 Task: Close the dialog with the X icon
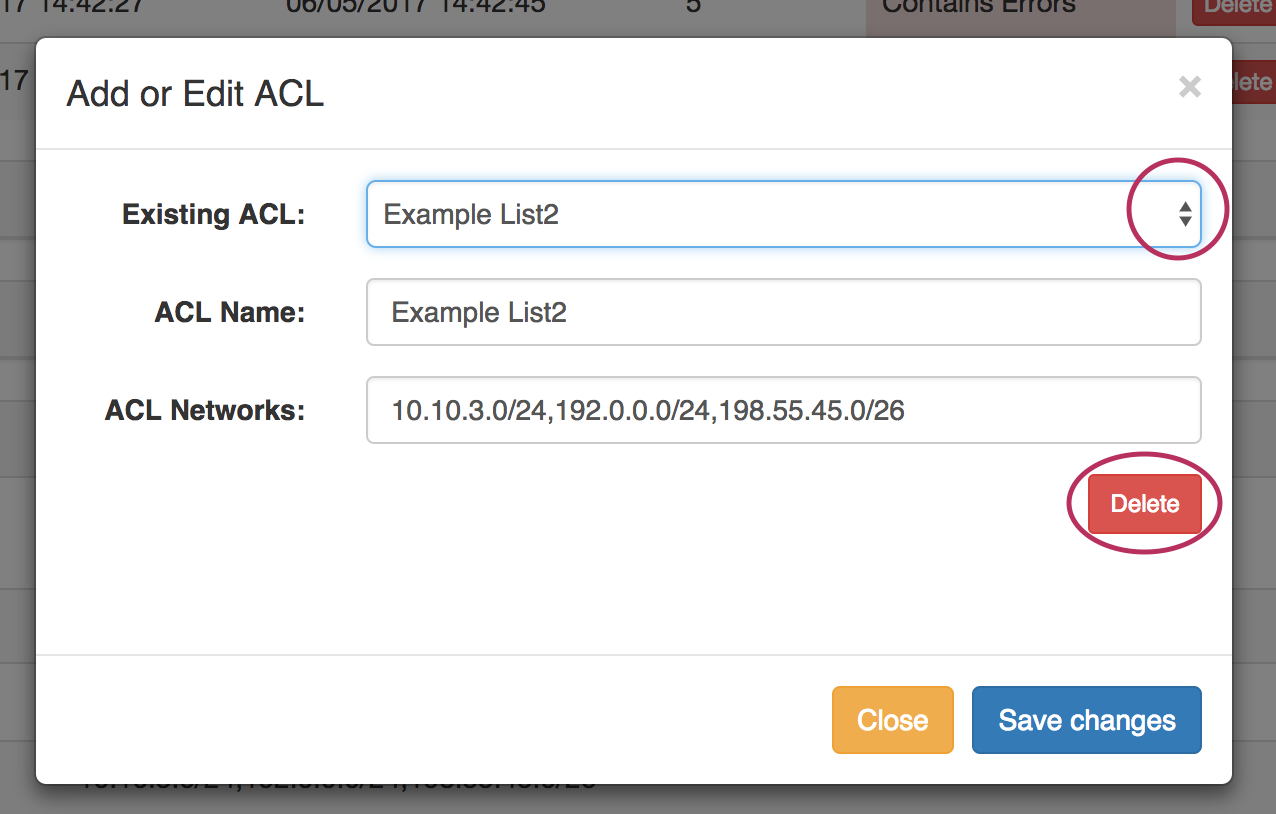(1189, 87)
